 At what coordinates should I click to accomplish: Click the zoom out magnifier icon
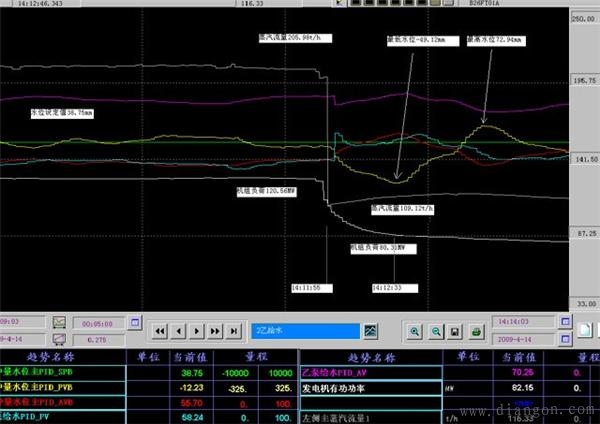click(436, 330)
